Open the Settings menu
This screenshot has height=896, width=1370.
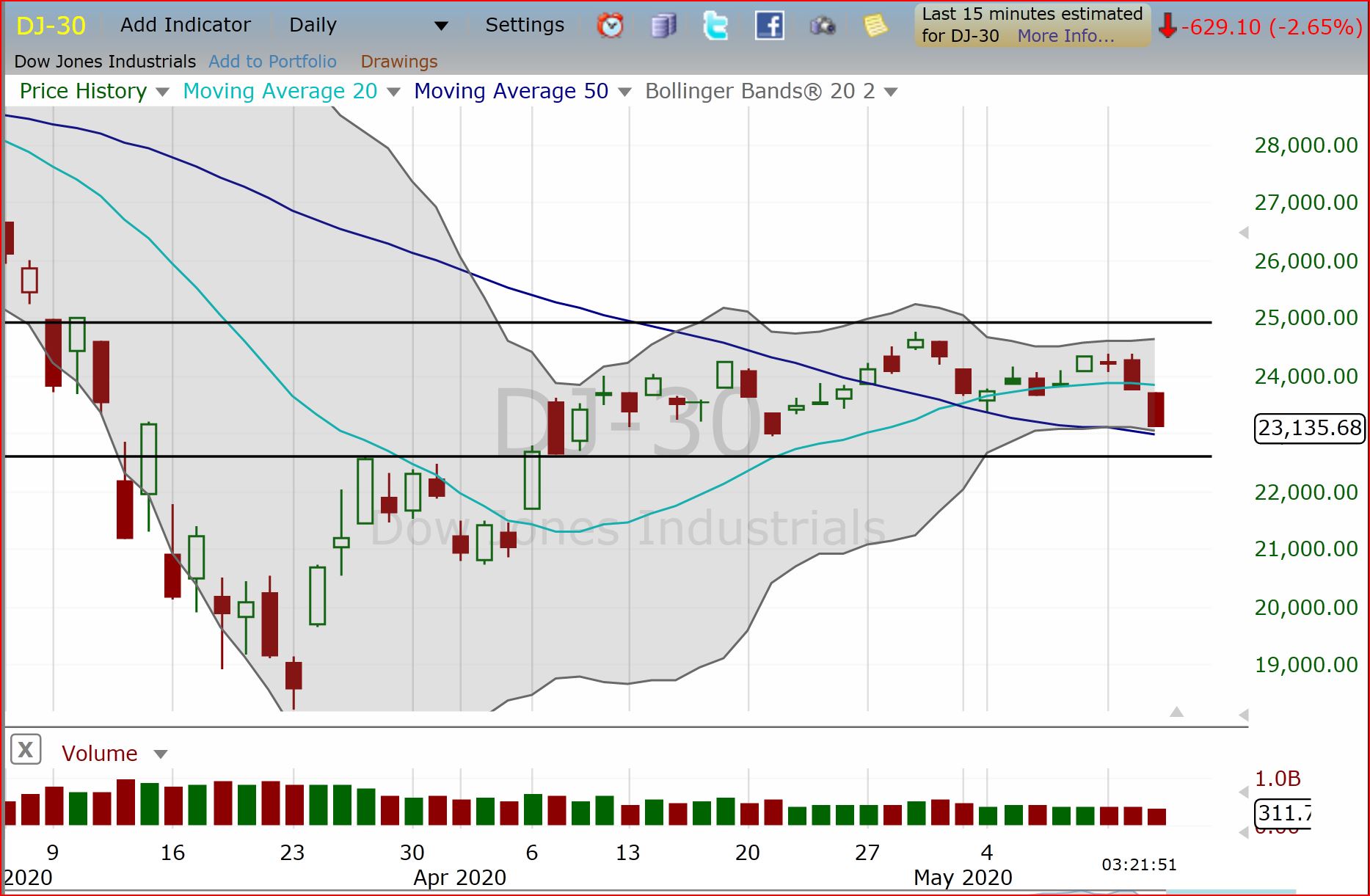(x=525, y=25)
